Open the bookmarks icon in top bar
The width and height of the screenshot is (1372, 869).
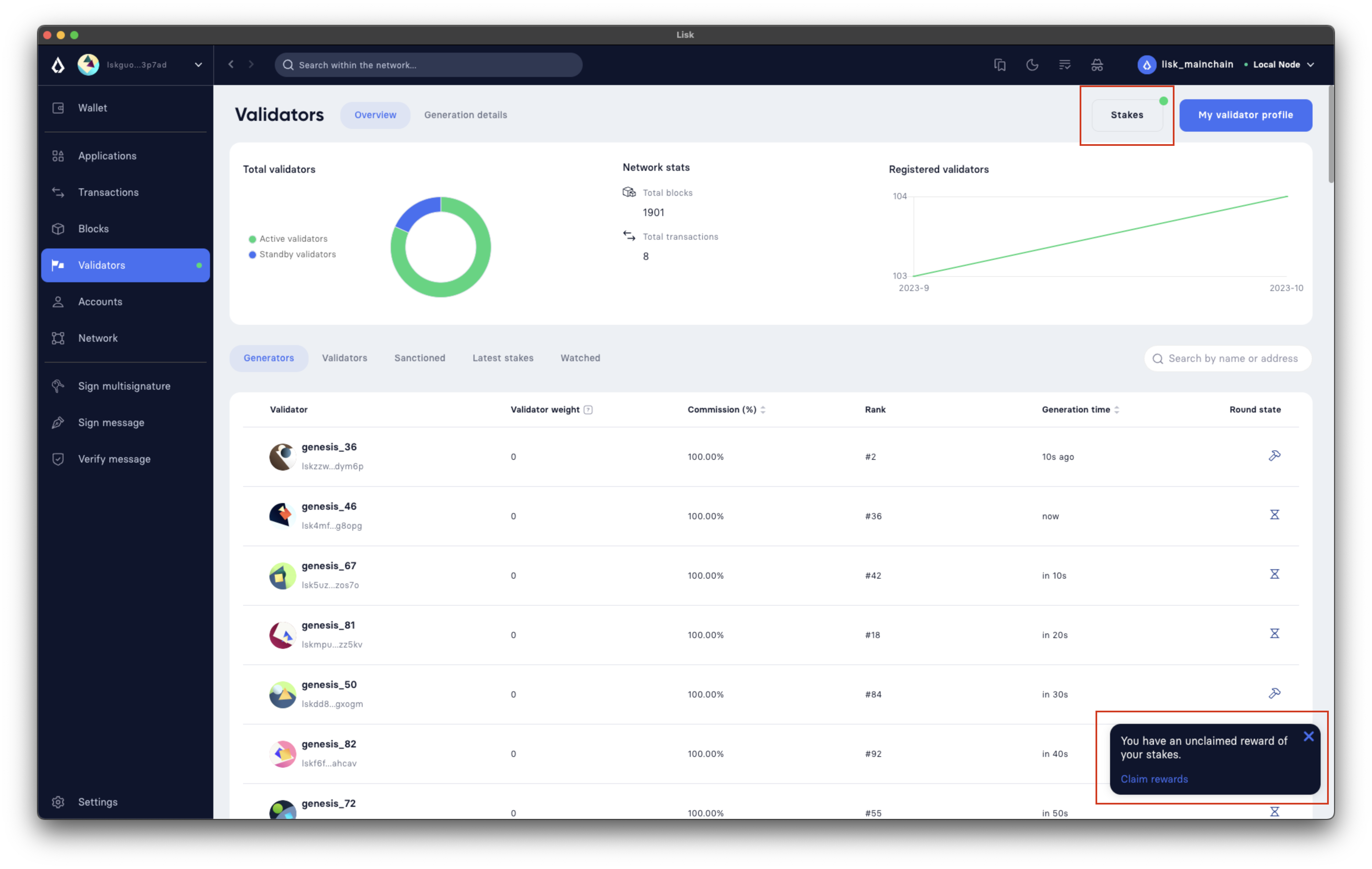coord(999,65)
